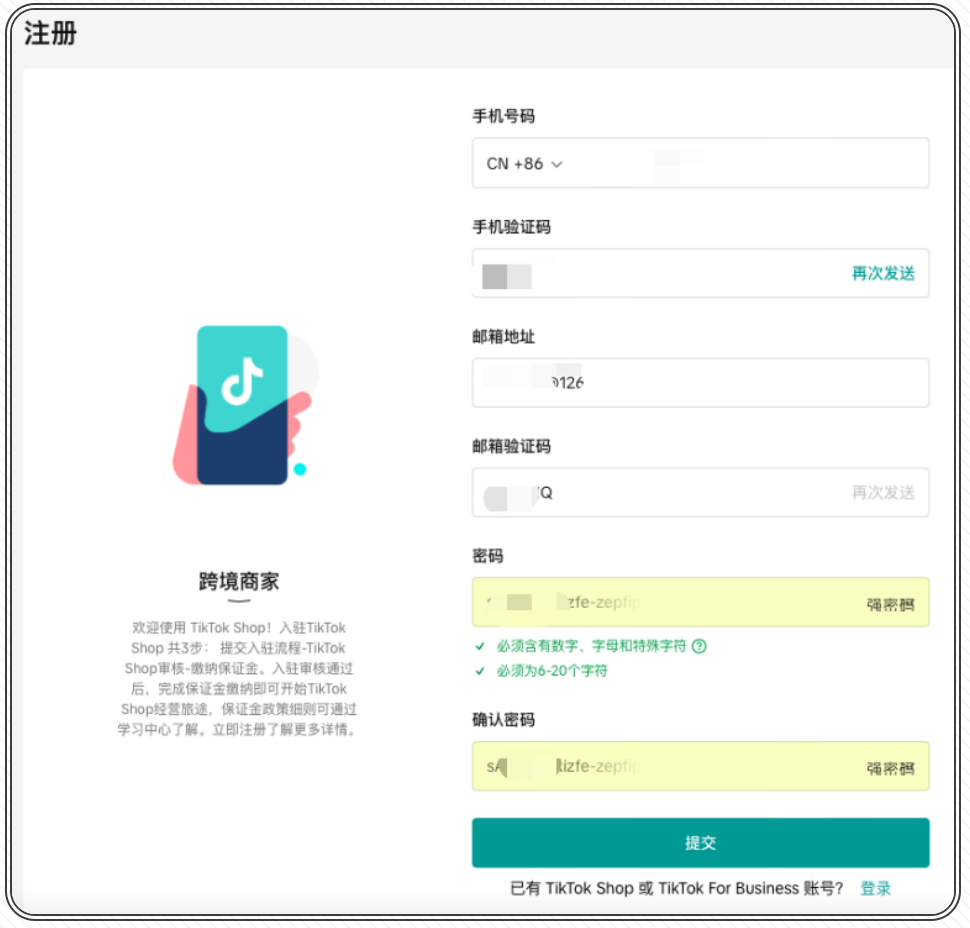Click the 强密码 badge in the 密码 field
The height and width of the screenshot is (928, 970).
tap(890, 604)
